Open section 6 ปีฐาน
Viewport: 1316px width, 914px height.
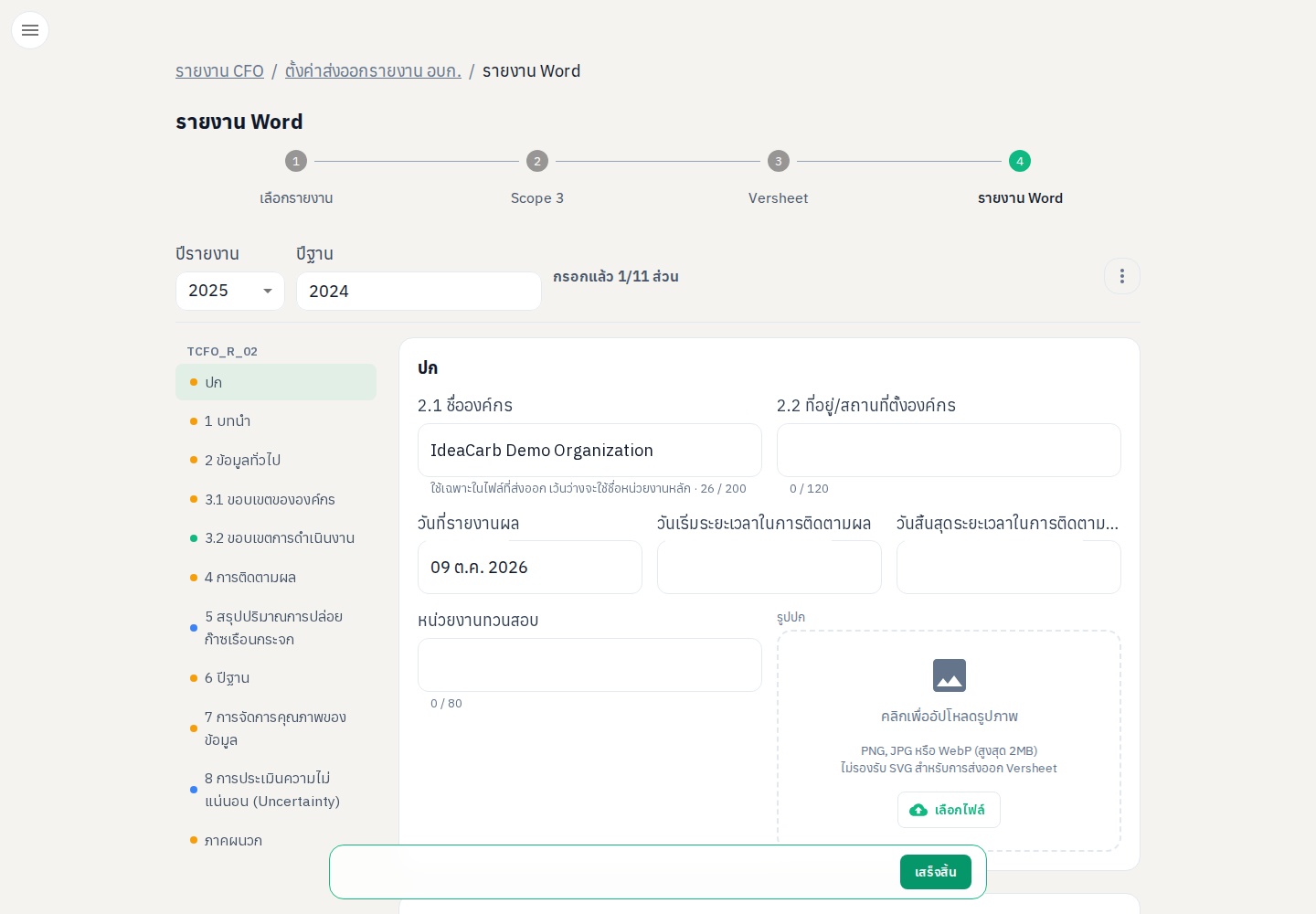pos(276,678)
